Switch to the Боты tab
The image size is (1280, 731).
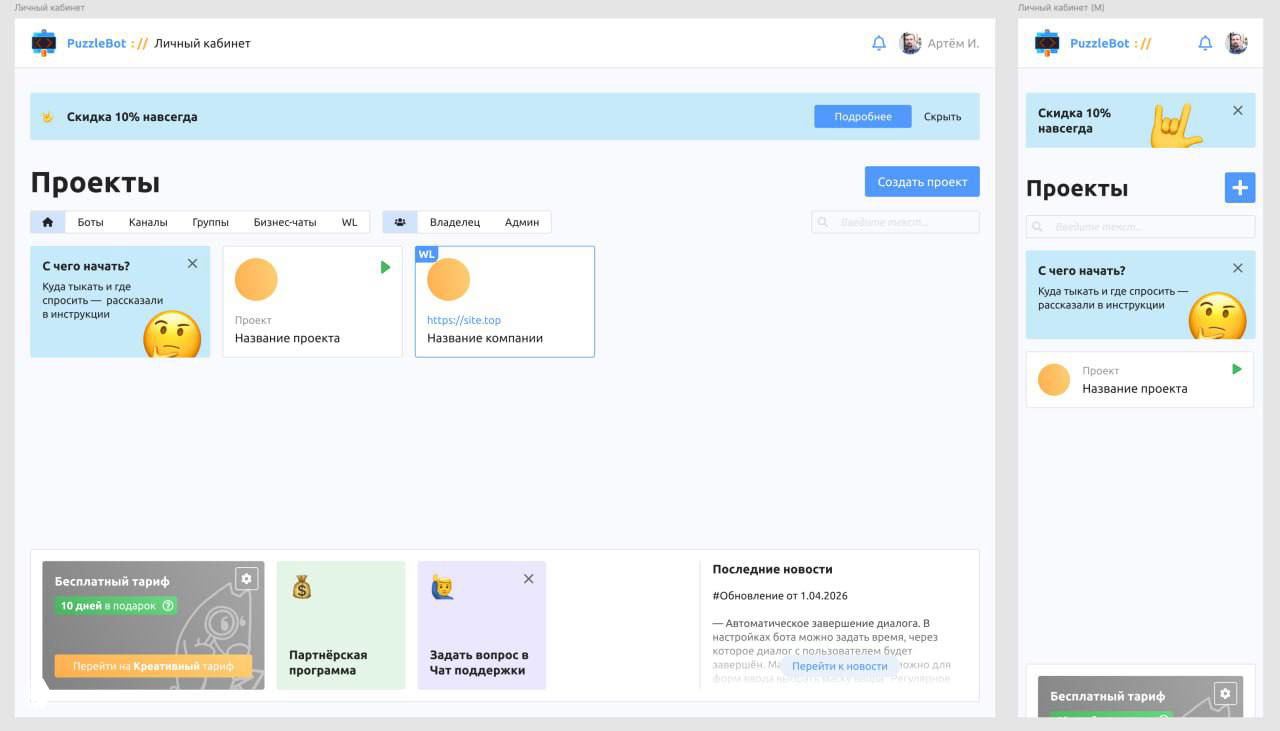pyautogui.click(x=91, y=222)
